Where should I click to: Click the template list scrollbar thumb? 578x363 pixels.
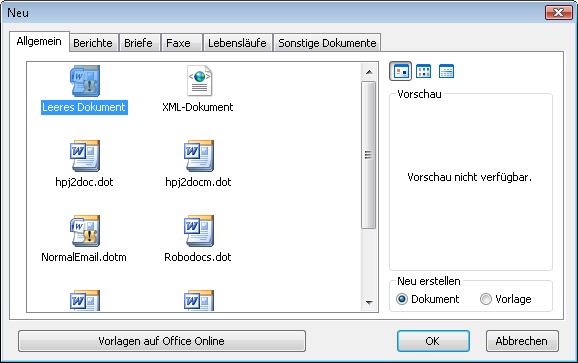coord(369,155)
